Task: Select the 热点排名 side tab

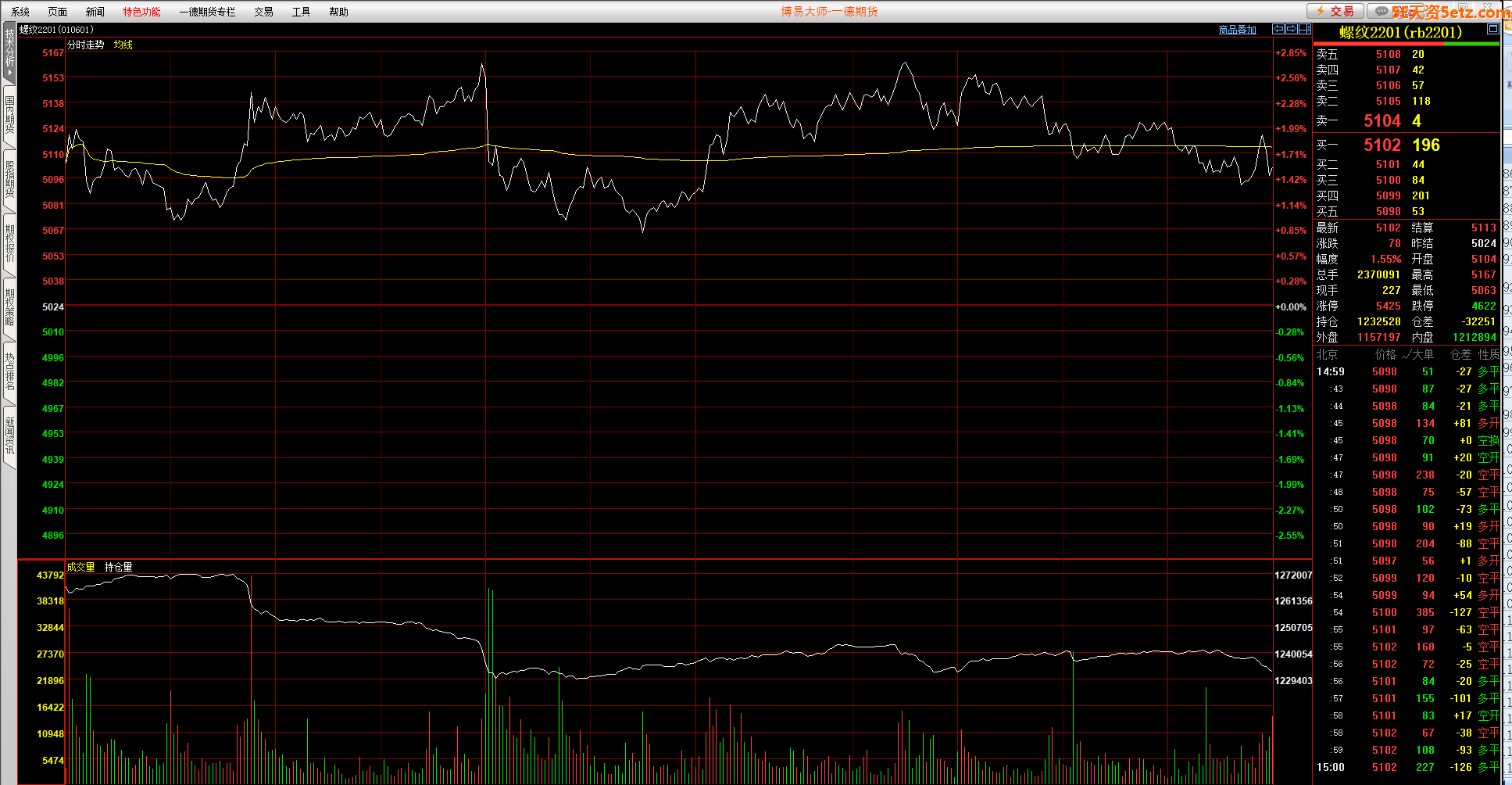Action: [x=9, y=372]
